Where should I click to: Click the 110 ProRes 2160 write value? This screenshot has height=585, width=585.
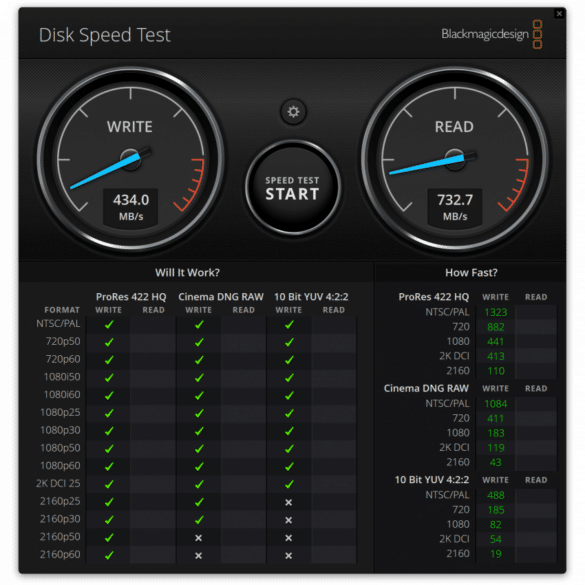[x=495, y=371]
